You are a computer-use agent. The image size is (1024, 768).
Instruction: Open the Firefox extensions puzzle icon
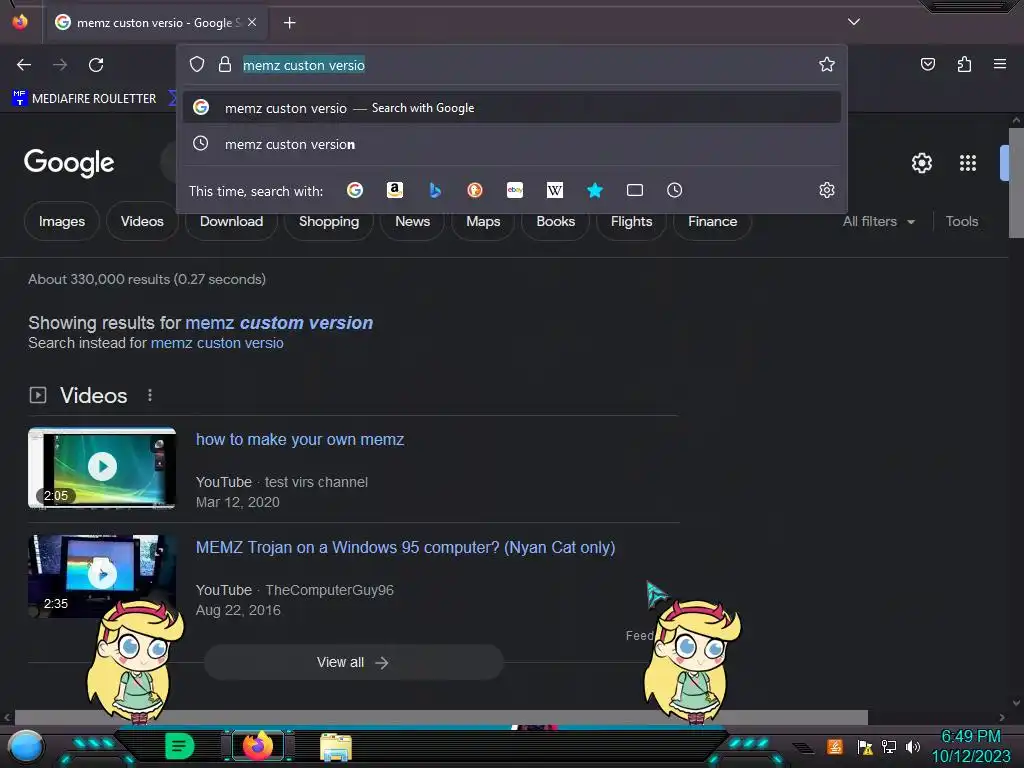964,64
